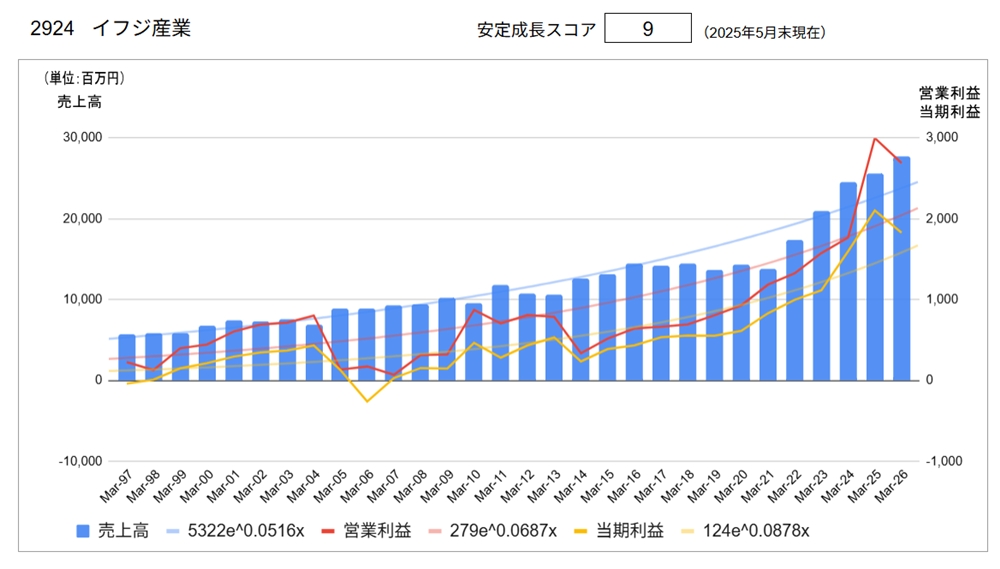Click the 当期利益 right axis title
This screenshot has height=569, width=1000.
950,112
